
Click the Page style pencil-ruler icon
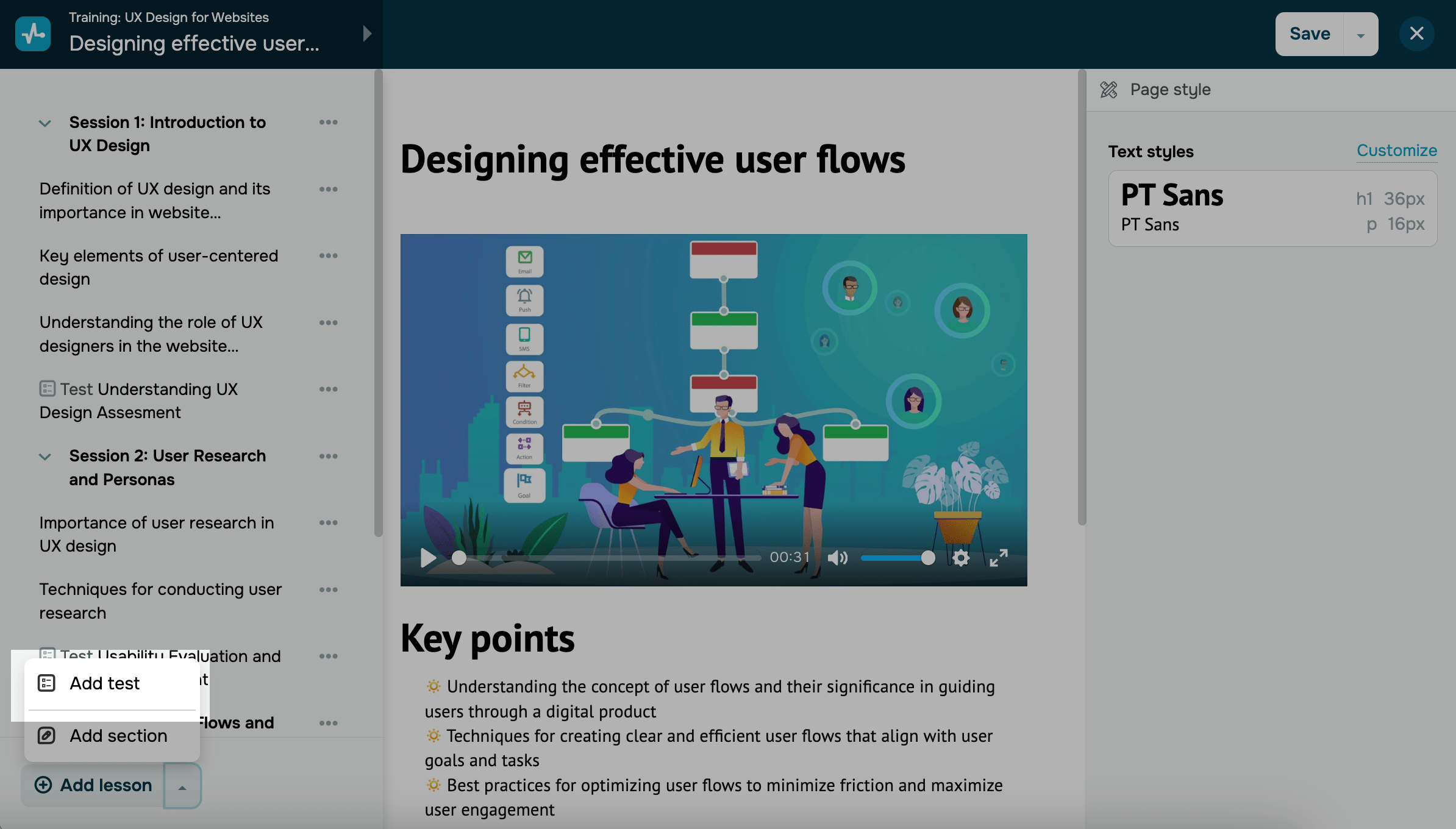click(x=1108, y=90)
